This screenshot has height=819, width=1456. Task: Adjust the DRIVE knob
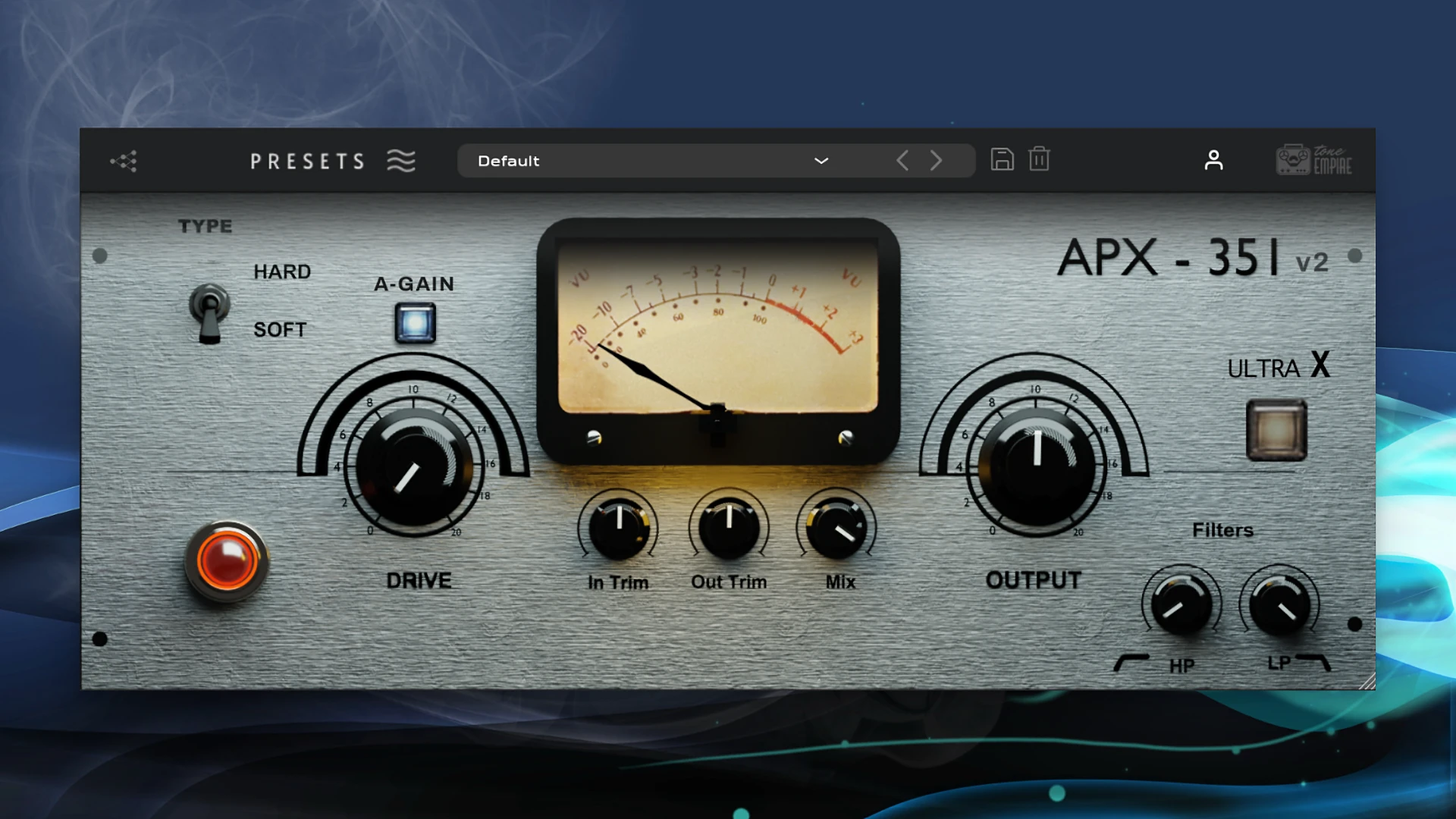[x=415, y=466]
